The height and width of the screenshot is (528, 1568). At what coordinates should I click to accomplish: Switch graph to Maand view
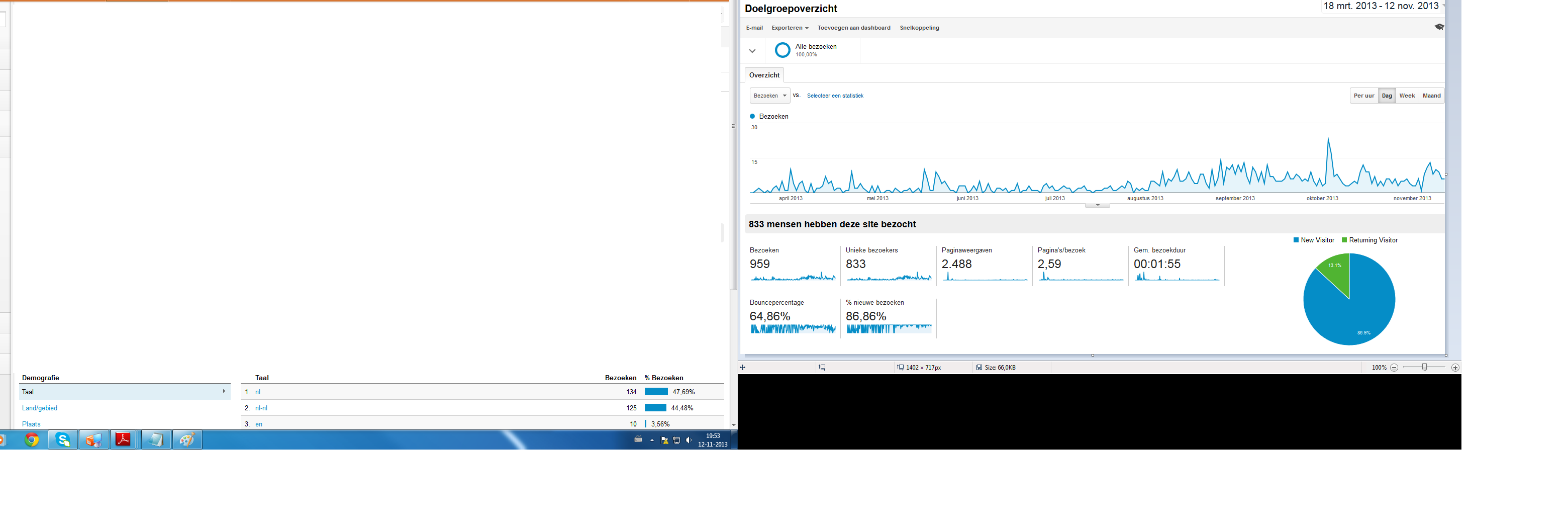1431,96
